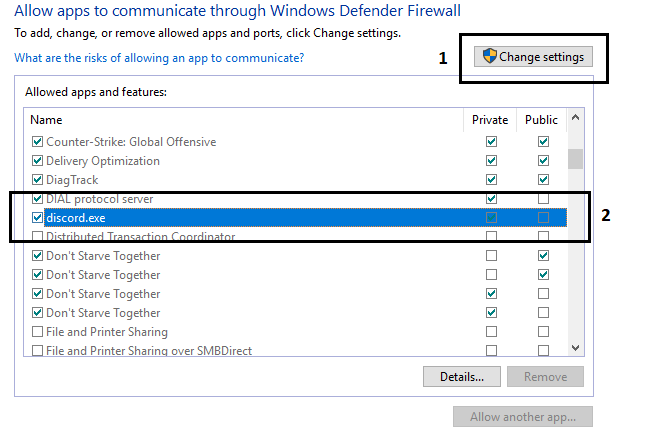Click the scroll down arrow of the apps list
Screen dimensions: 648x436
(575, 348)
